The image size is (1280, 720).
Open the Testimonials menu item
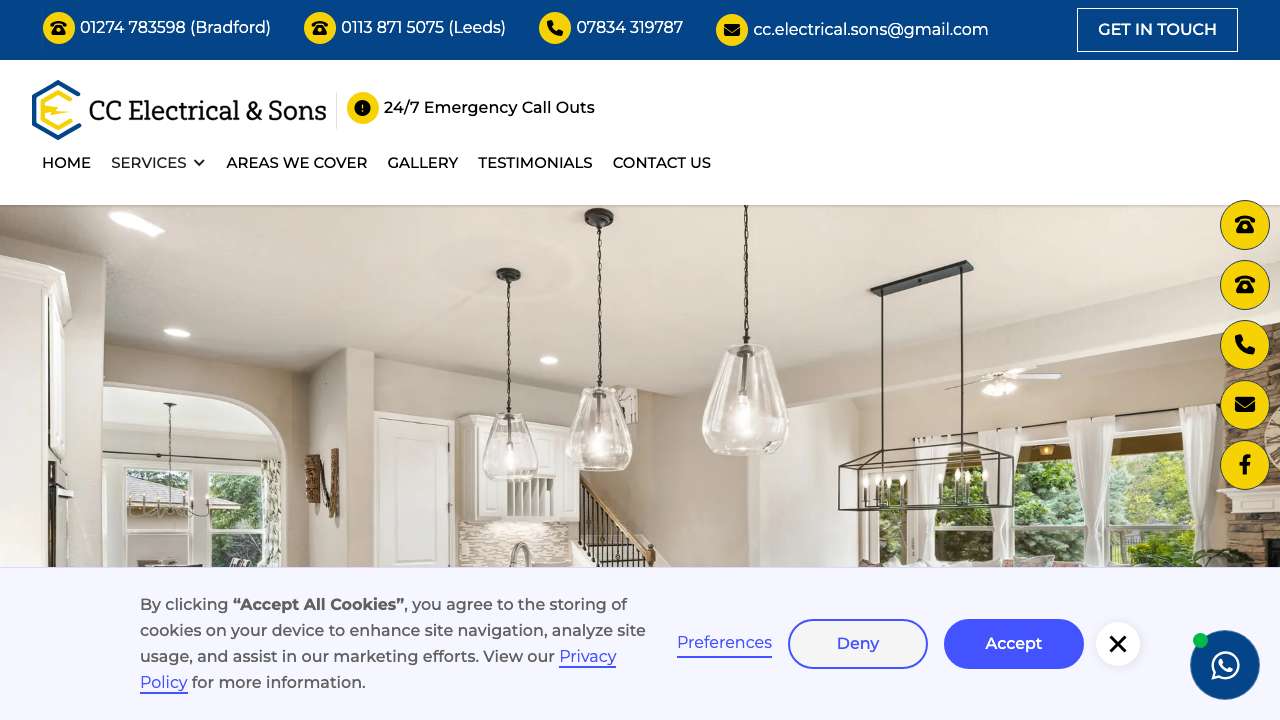535,163
